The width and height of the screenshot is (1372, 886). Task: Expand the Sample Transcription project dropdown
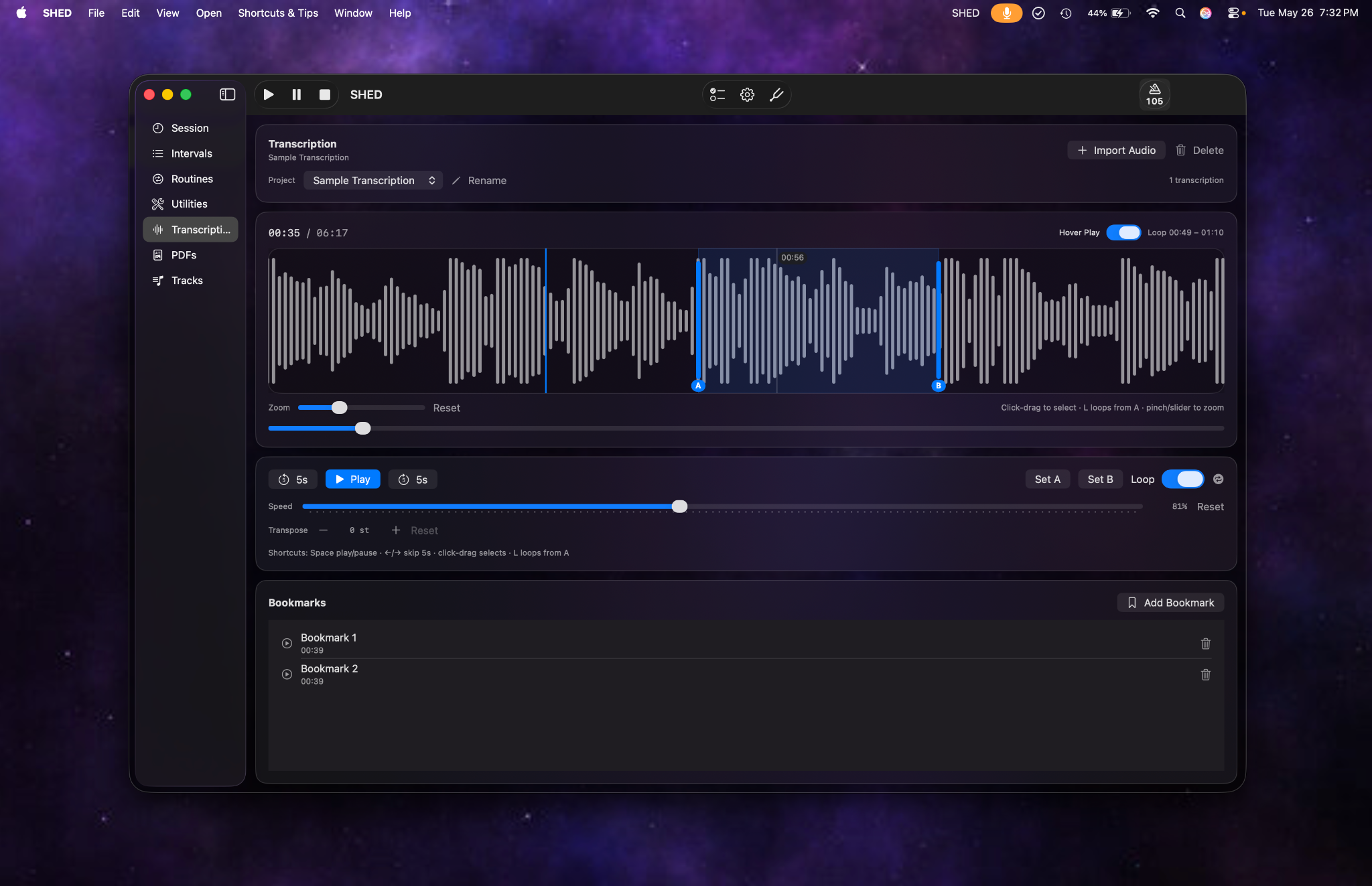(373, 180)
